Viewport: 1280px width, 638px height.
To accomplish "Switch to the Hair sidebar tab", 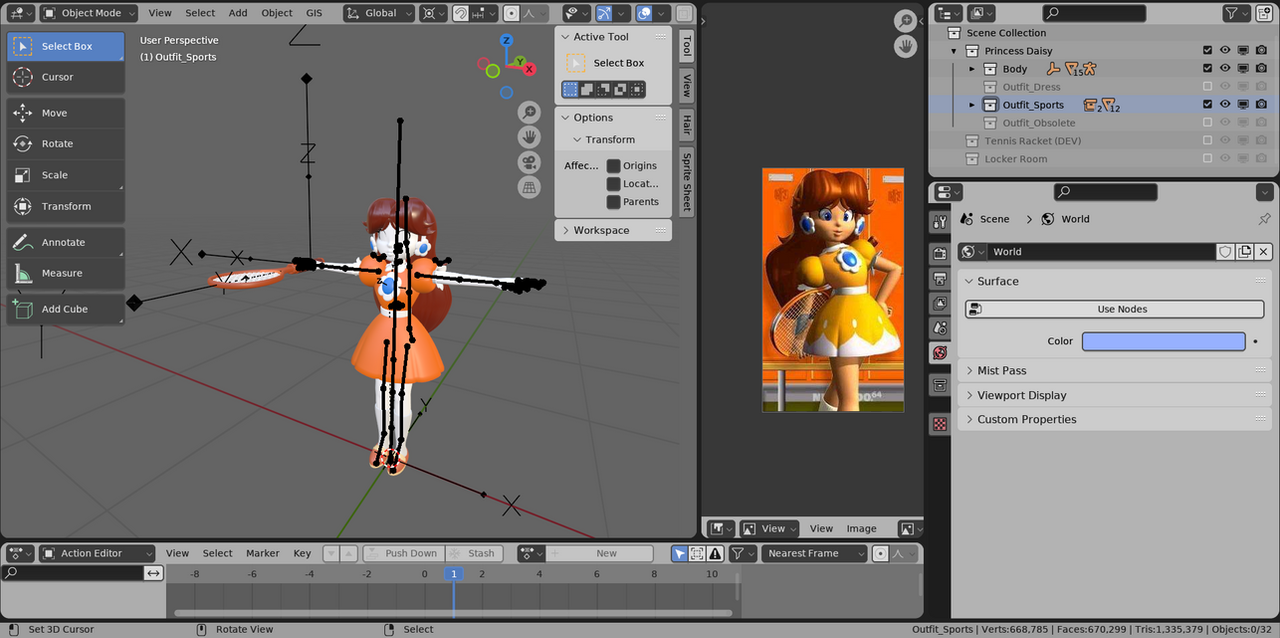I will pyautogui.click(x=686, y=125).
